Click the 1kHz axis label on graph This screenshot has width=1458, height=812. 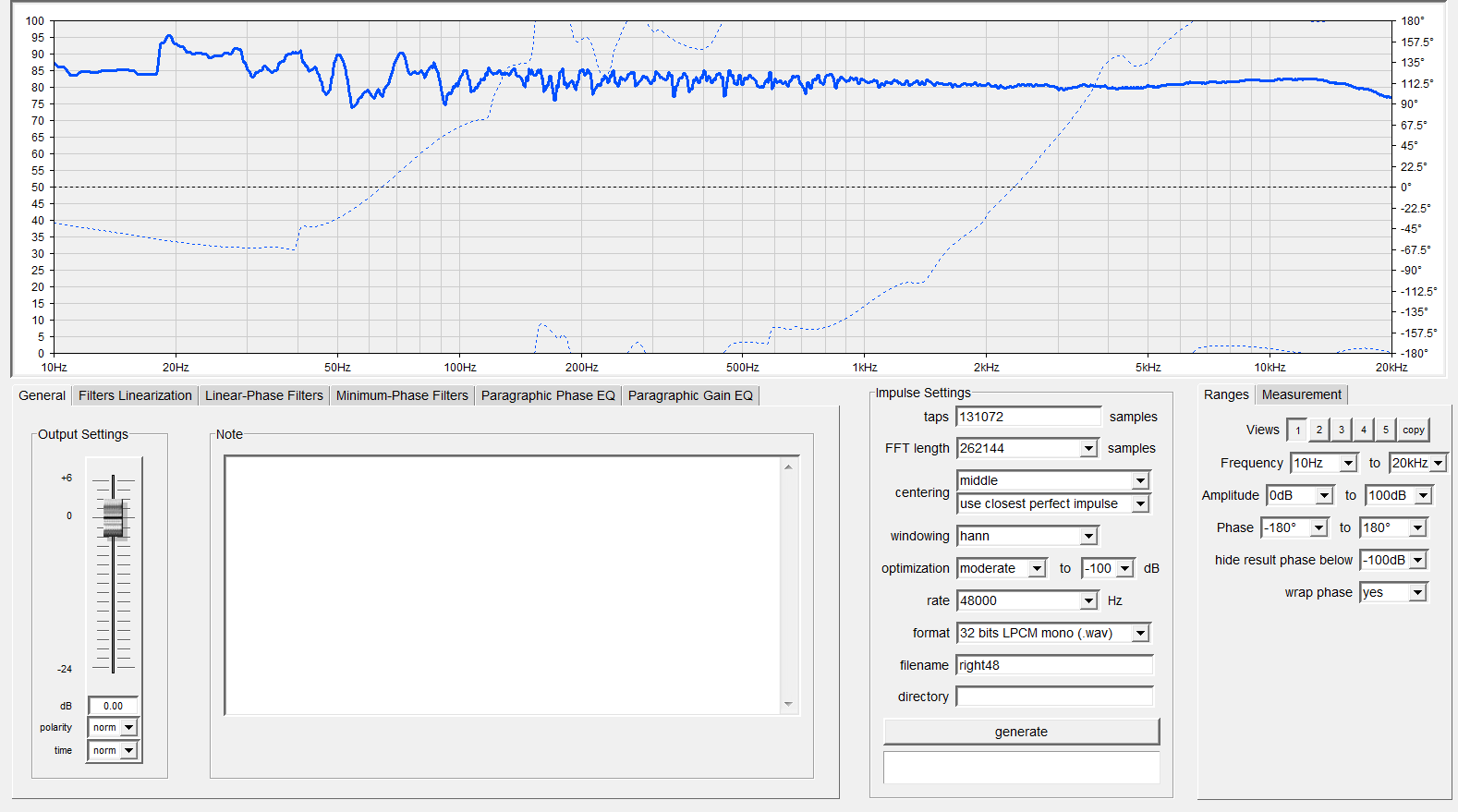pyautogui.click(x=865, y=368)
